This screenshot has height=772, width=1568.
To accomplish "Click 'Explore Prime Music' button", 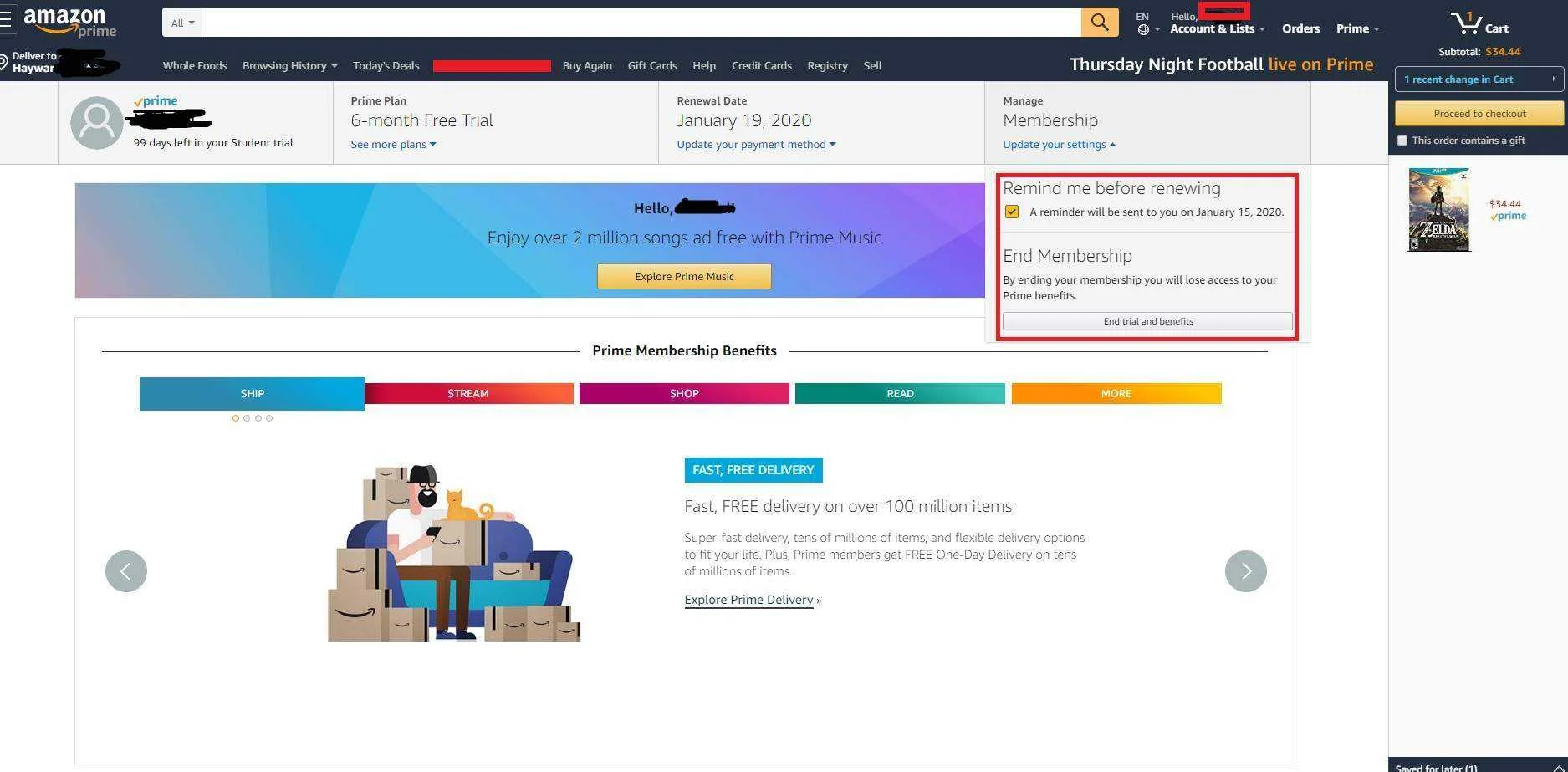I will point(684,276).
